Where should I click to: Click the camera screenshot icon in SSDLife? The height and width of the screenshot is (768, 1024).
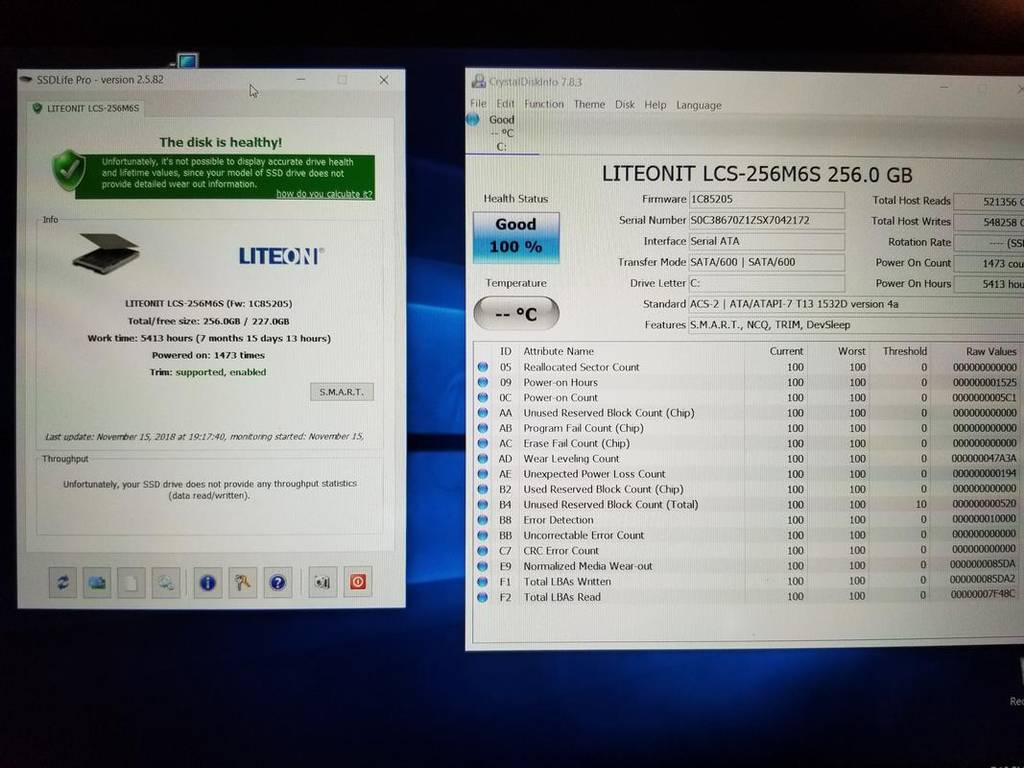pos(322,583)
